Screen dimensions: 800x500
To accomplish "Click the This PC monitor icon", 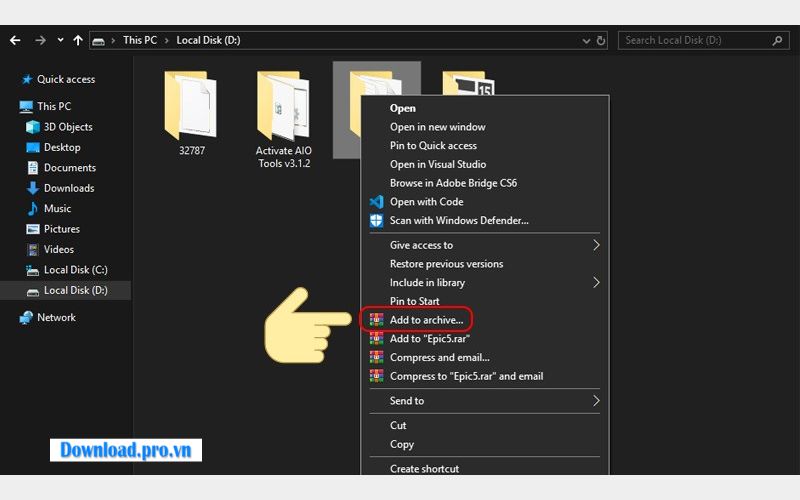I will point(26,107).
